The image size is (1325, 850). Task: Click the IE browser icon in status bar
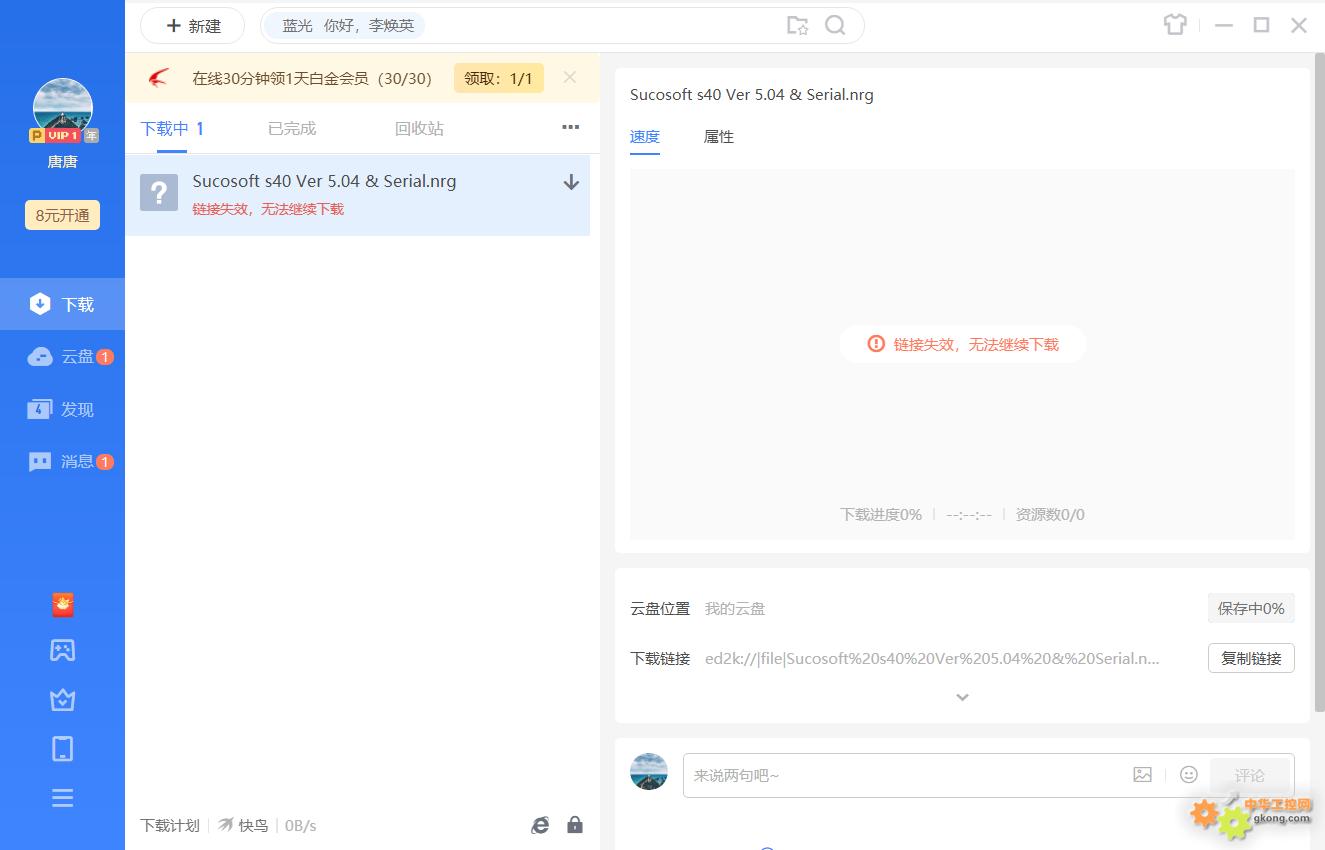tap(540, 825)
